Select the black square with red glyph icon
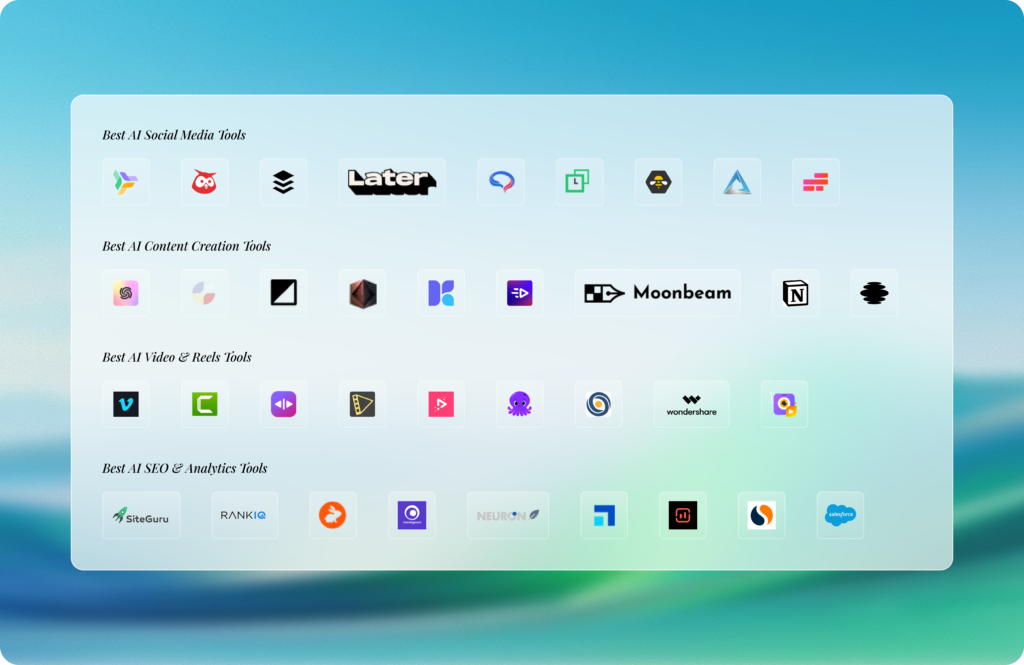 point(683,515)
